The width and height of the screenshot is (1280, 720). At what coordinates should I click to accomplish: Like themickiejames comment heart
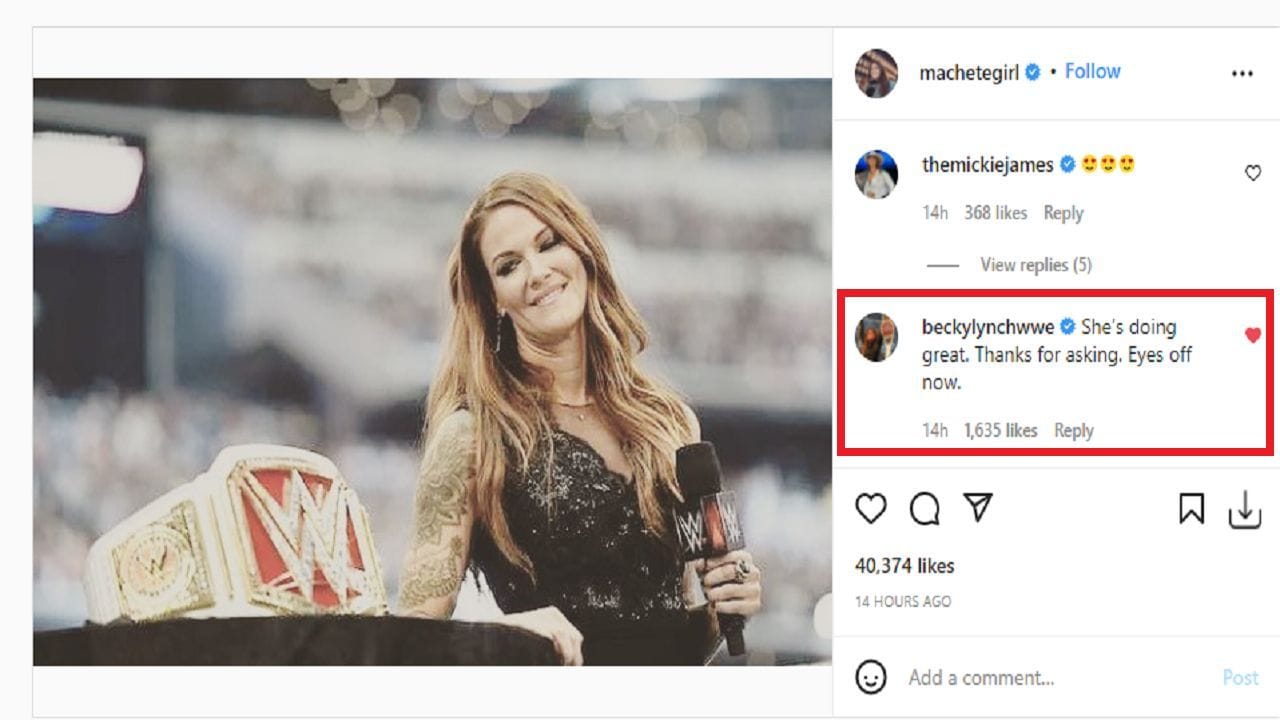(x=1252, y=173)
